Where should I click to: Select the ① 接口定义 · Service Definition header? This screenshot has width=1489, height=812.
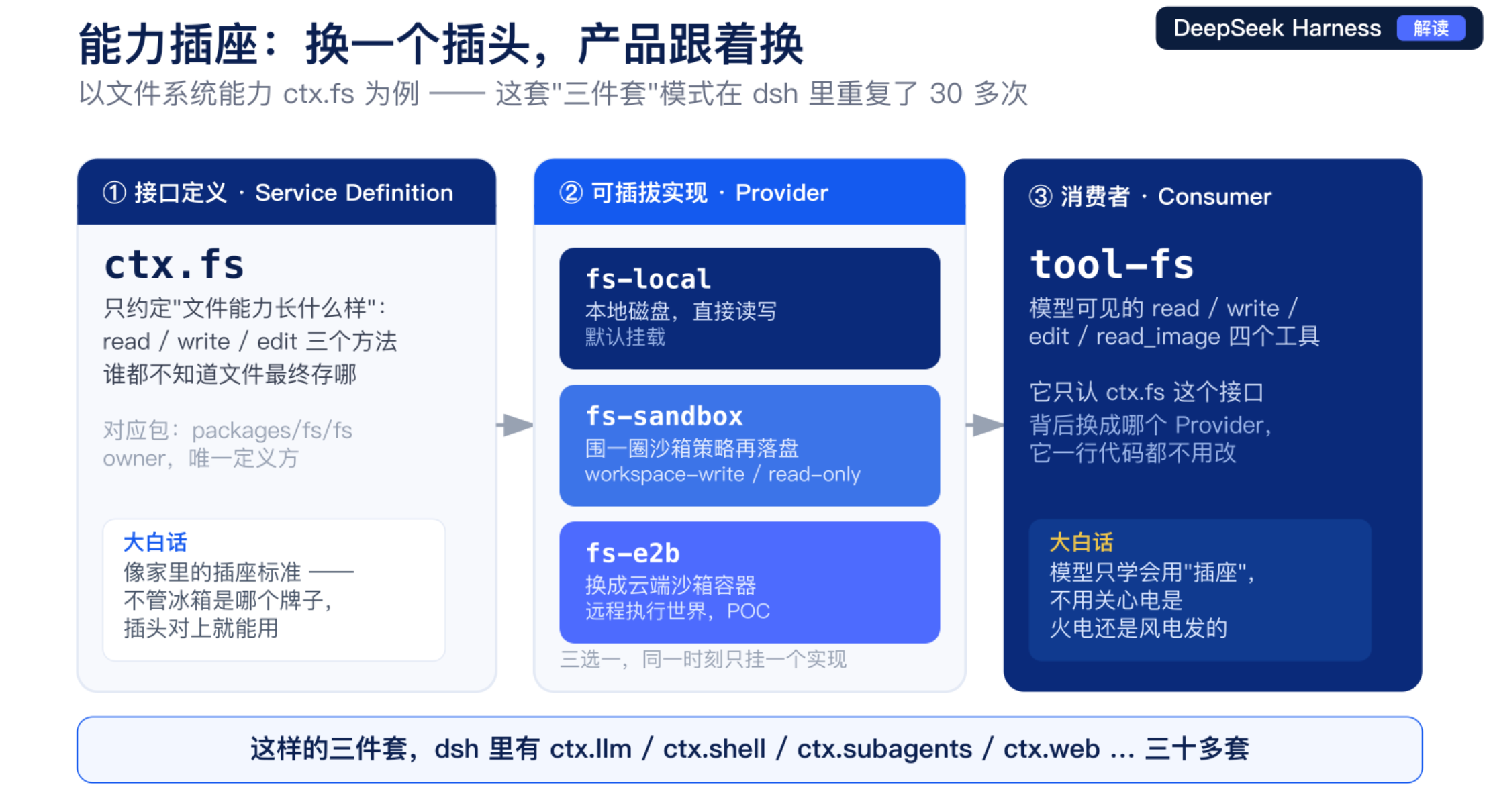point(287,193)
